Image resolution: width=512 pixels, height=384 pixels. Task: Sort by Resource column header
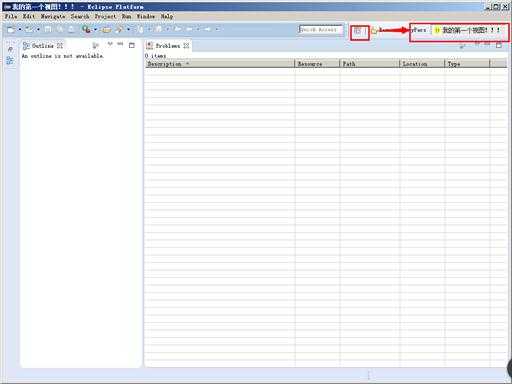click(x=317, y=64)
